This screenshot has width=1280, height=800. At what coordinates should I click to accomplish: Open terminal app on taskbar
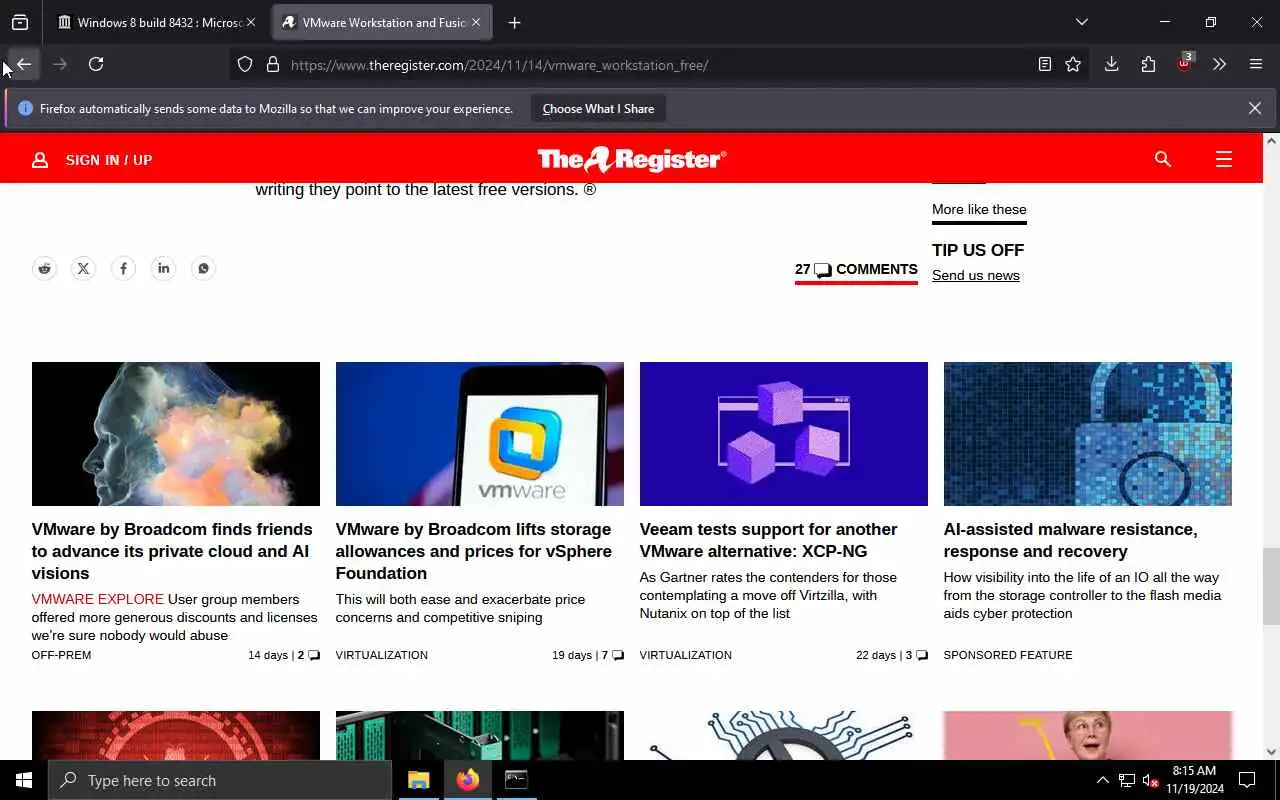click(516, 780)
